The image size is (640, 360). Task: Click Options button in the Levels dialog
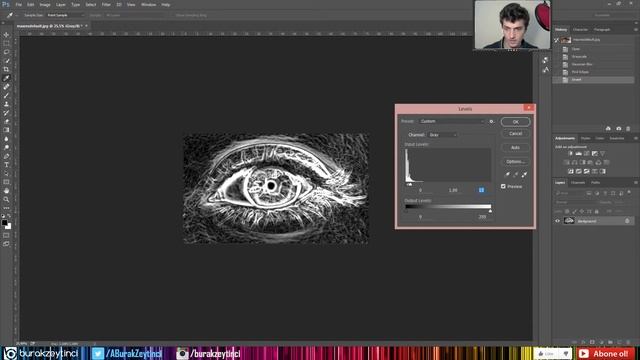(x=516, y=162)
